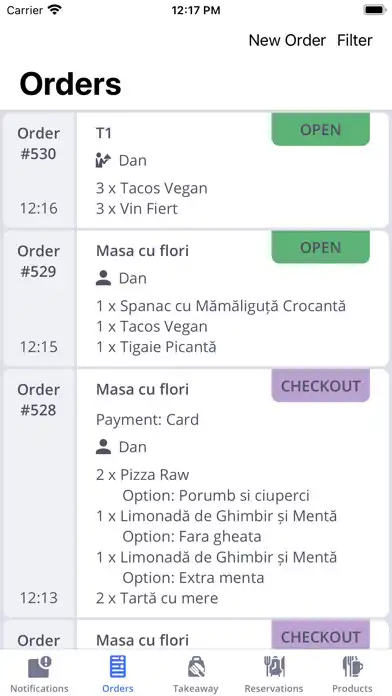Image resolution: width=392 pixels, height=696 pixels.
Task: Tap OPEN status badge on order #529
Action: (321, 247)
